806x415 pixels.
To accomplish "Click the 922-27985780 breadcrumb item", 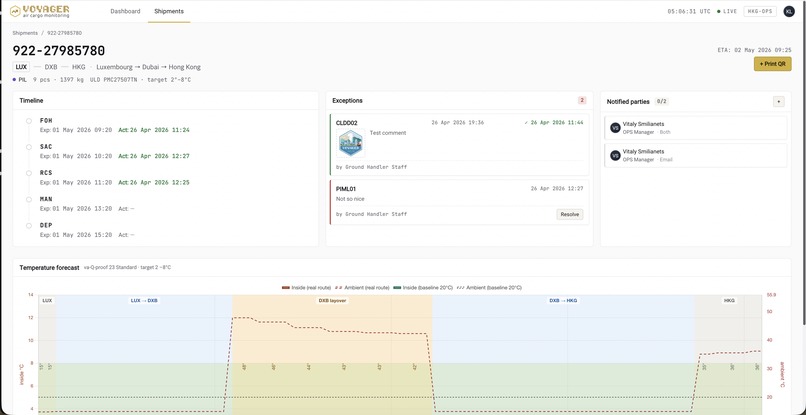I will click(x=64, y=33).
